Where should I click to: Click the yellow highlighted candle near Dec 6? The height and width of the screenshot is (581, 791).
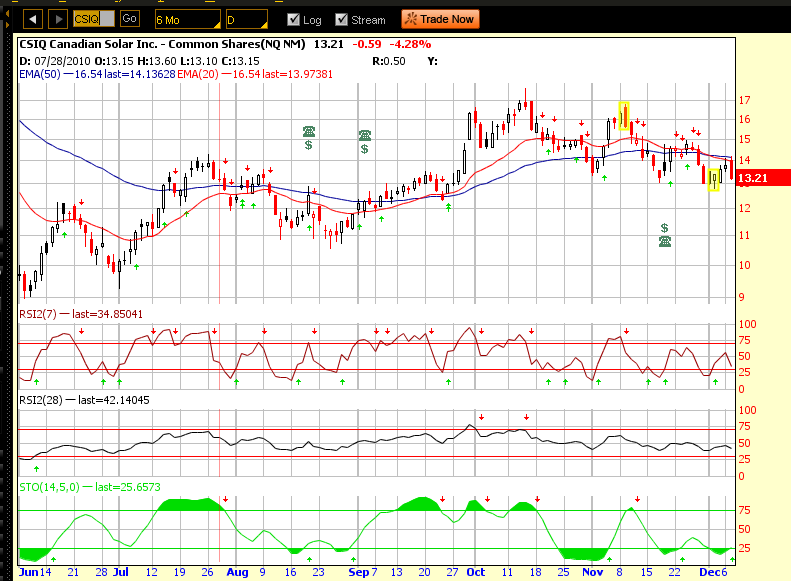[713, 180]
